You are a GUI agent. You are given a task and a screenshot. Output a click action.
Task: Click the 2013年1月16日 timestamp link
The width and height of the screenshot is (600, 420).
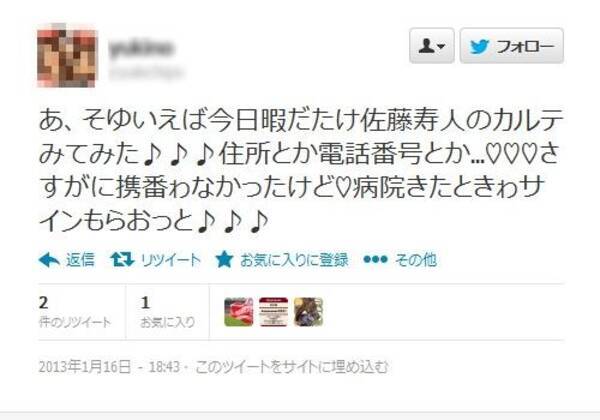click(x=85, y=367)
